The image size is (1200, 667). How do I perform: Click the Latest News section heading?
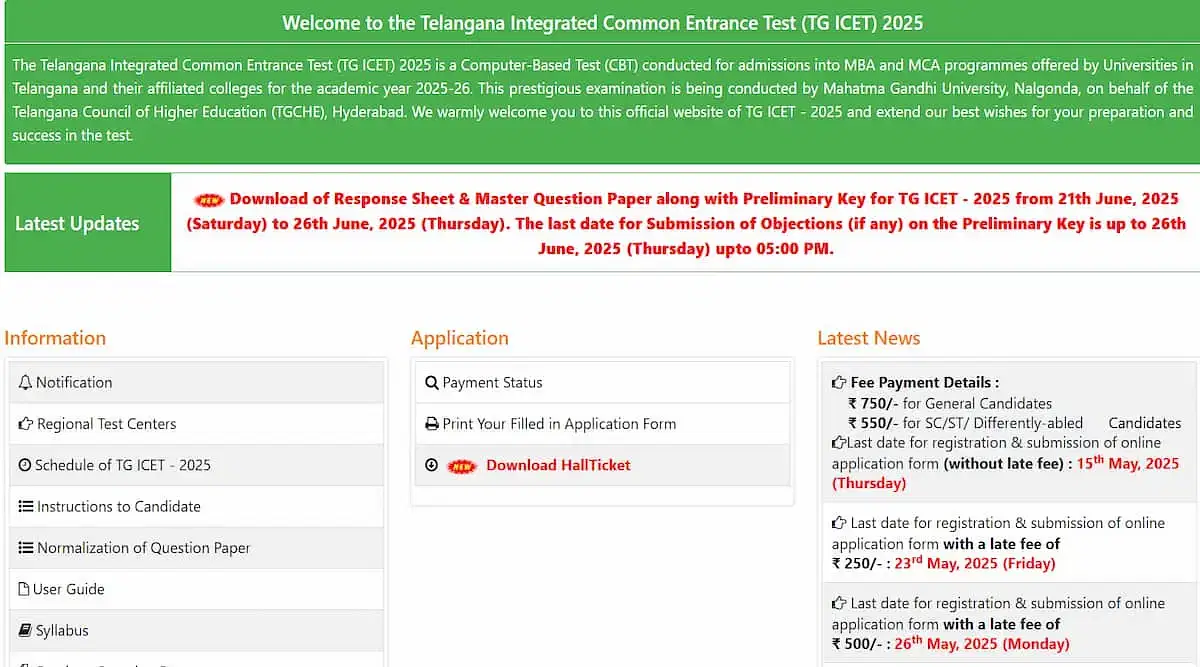(x=869, y=338)
